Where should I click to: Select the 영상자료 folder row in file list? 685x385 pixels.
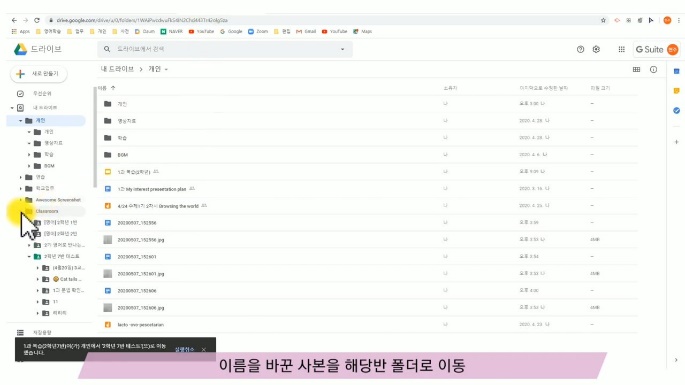pos(367,121)
